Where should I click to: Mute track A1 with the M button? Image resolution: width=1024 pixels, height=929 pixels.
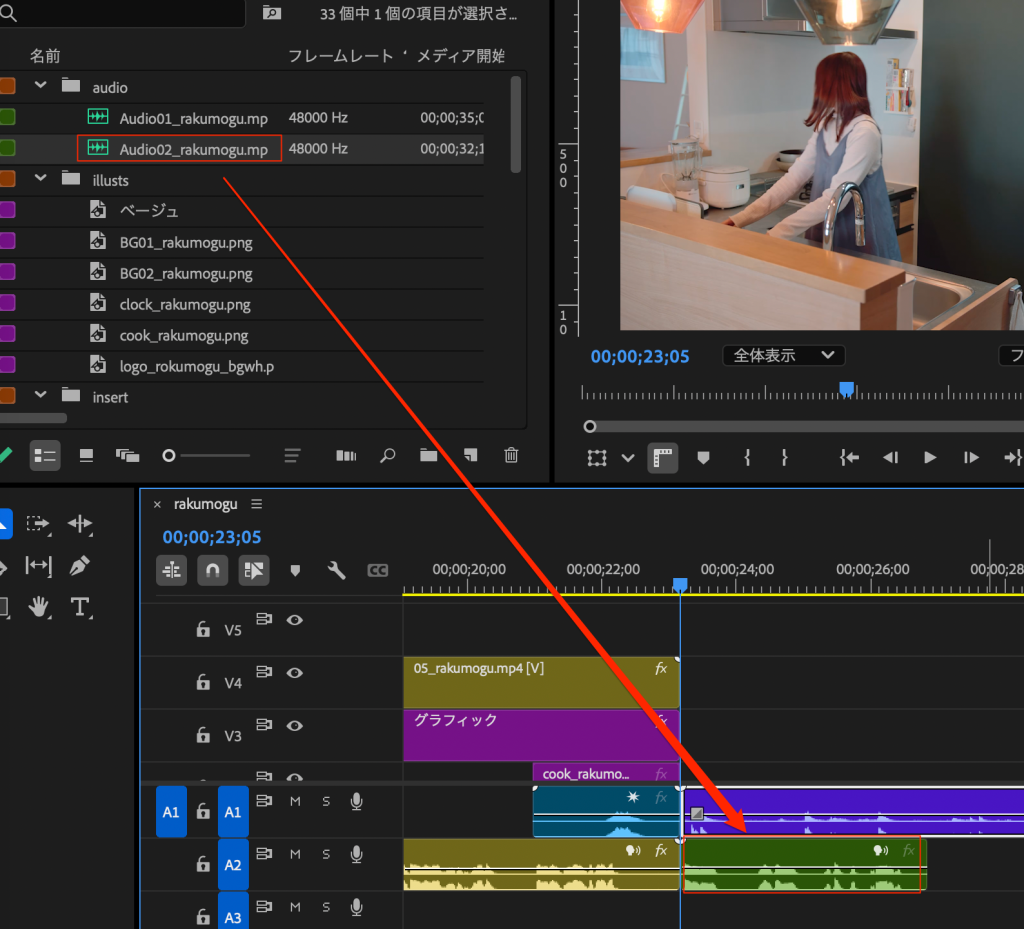pos(295,801)
